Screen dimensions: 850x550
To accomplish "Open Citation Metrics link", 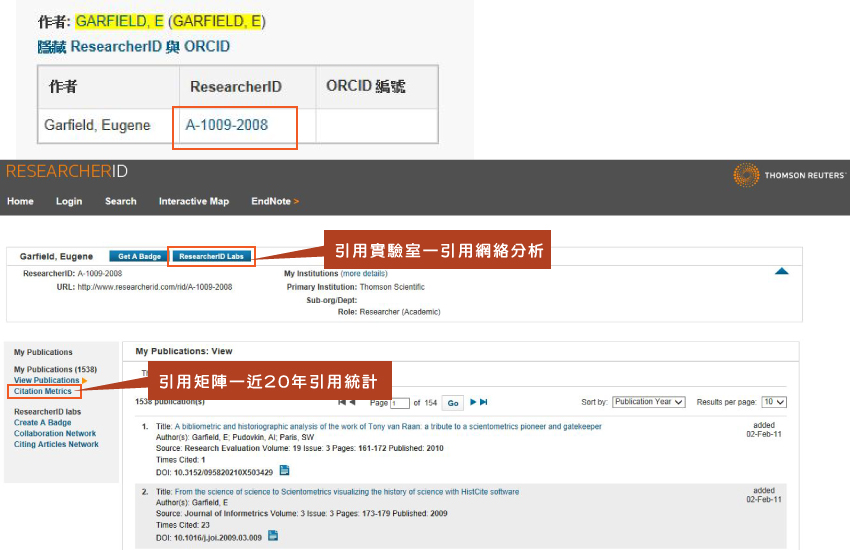I will tap(43, 391).
